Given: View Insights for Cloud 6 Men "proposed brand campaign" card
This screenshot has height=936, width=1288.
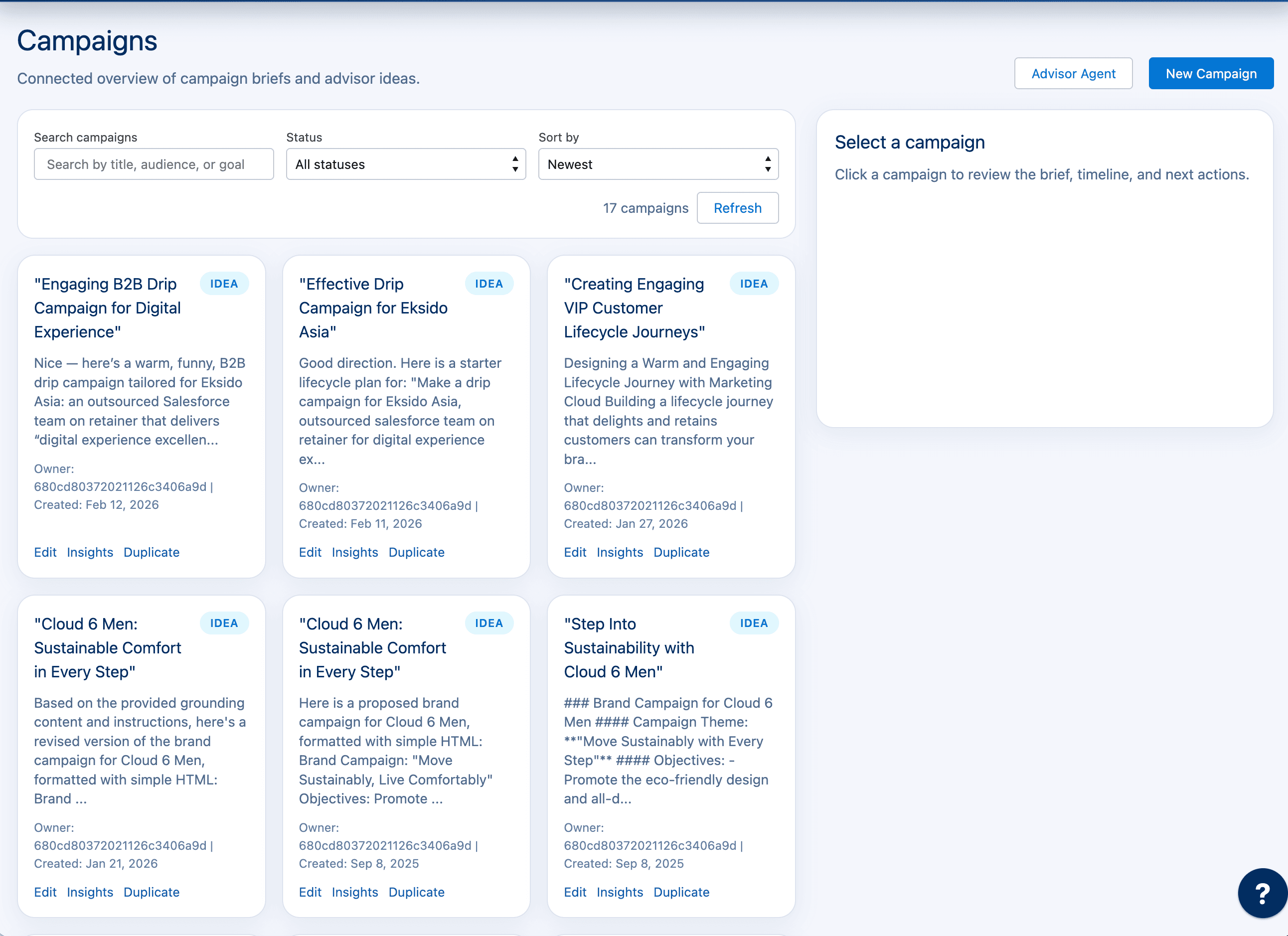Looking at the screenshot, I should tap(355, 892).
